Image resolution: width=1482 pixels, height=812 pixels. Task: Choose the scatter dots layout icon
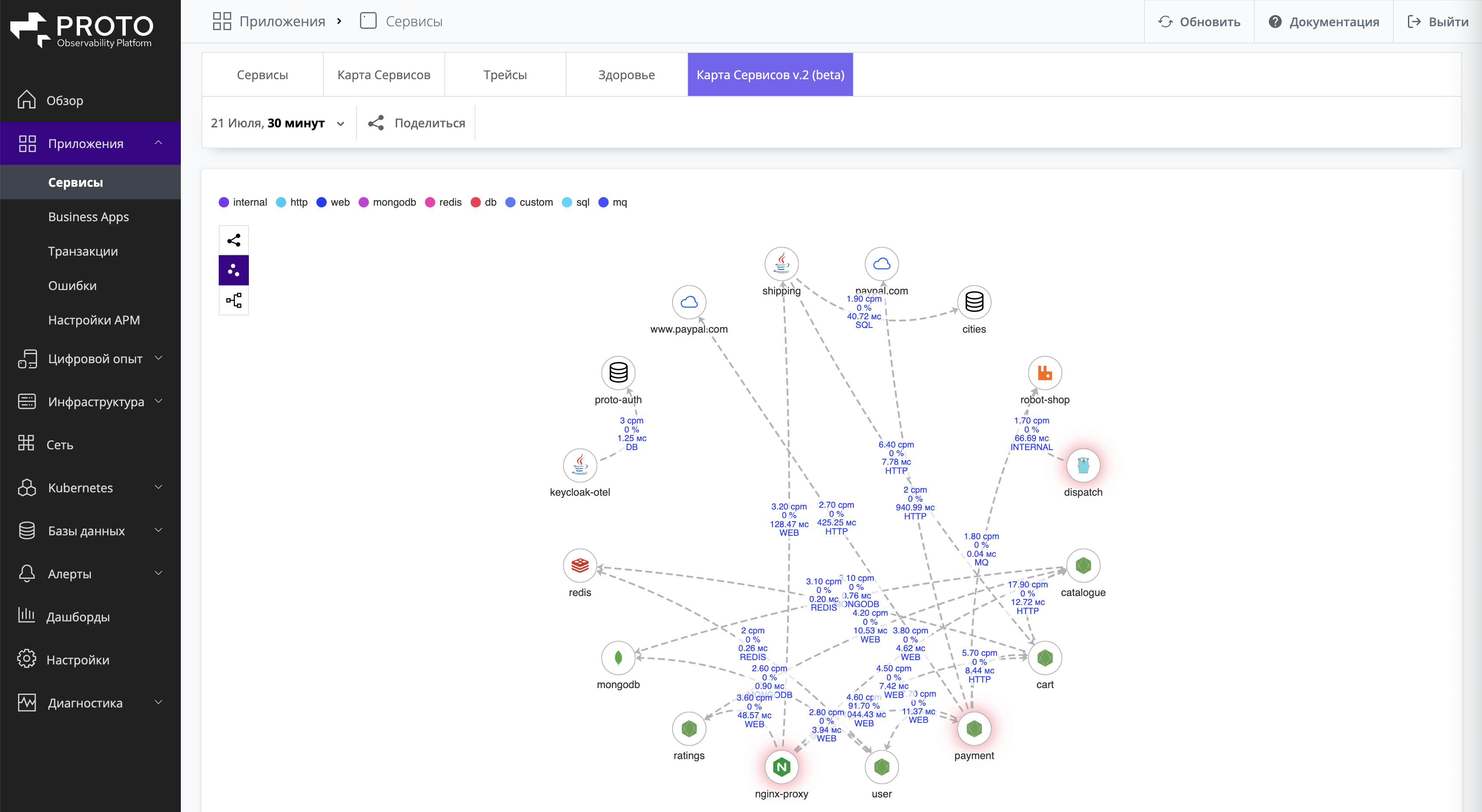(233, 270)
